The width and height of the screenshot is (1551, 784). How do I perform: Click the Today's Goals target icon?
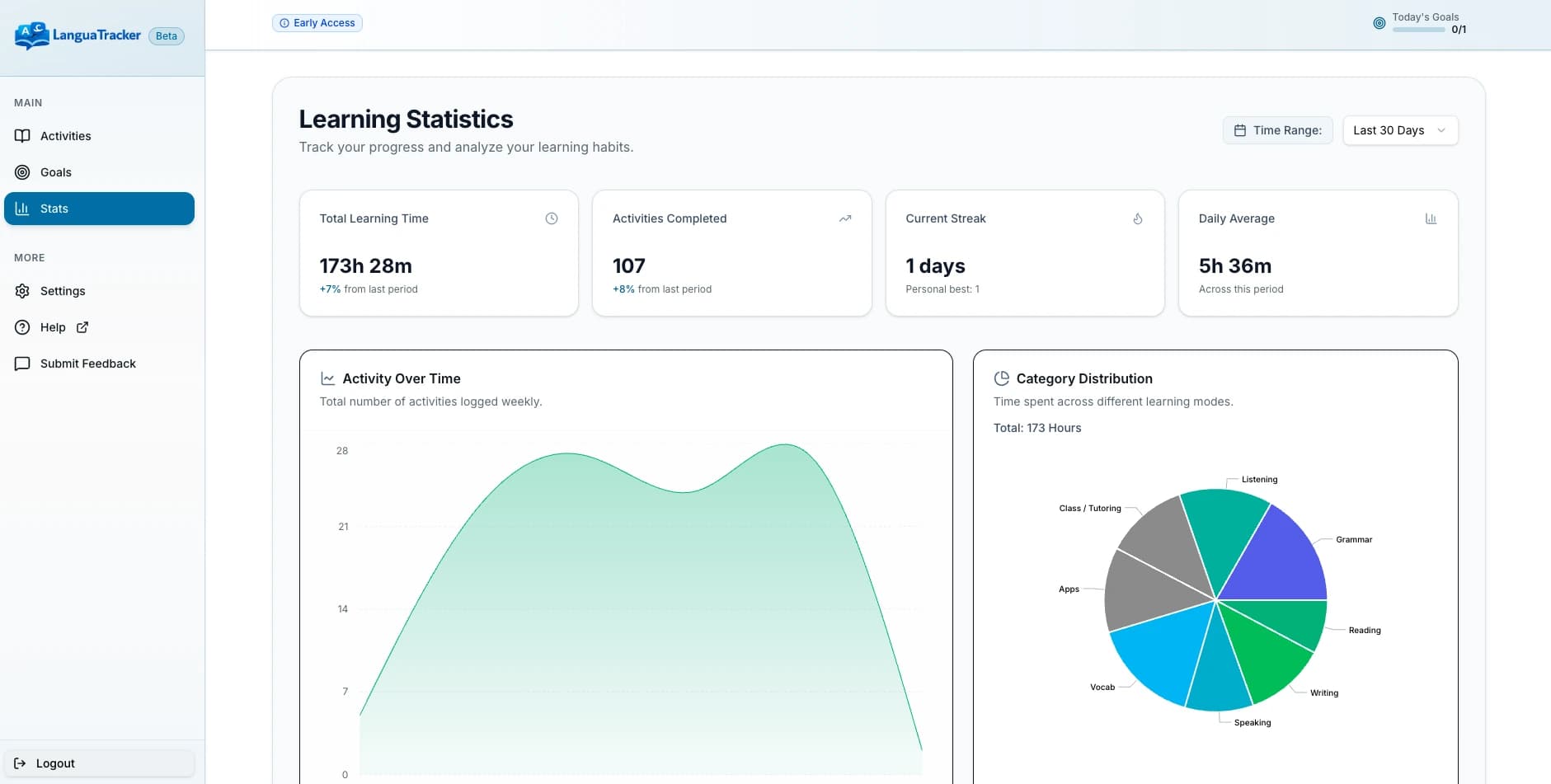coord(1380,23)
